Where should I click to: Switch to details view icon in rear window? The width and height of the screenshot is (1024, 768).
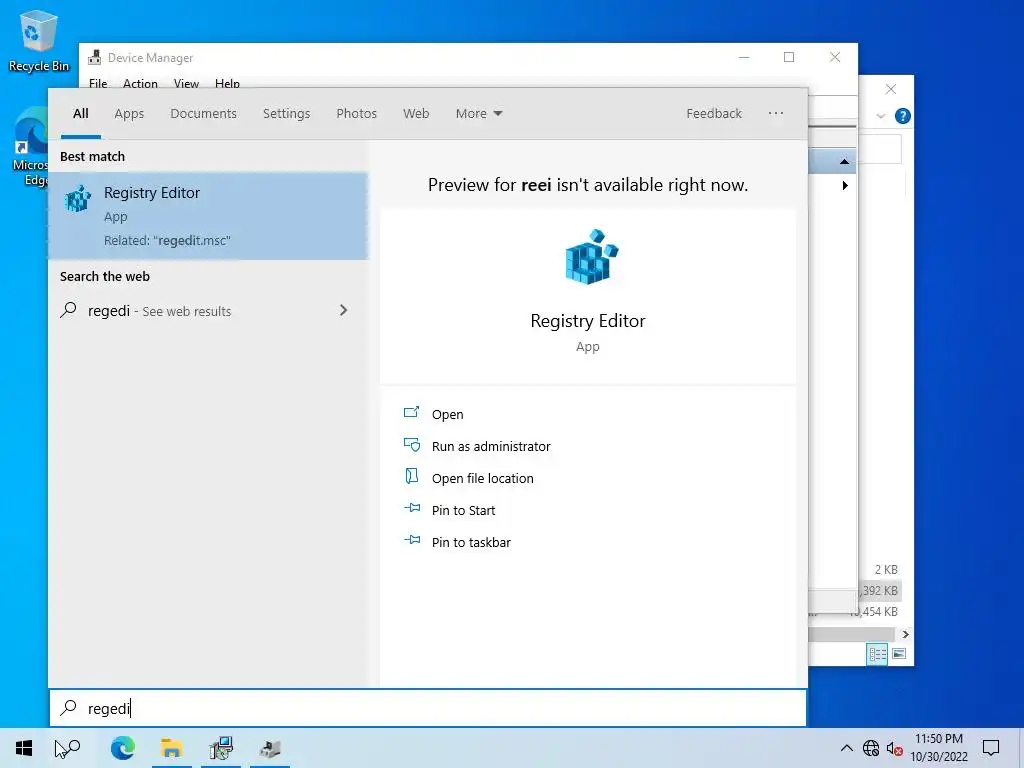coord(877,654)
